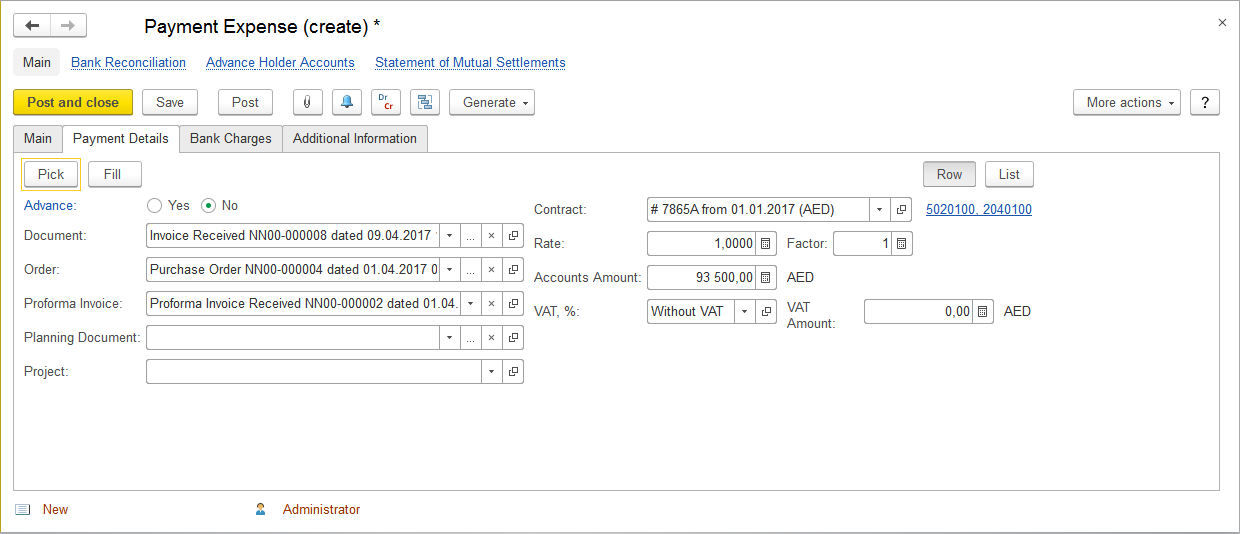Screen dimensions: 1240x534
Task: Open calculator for the Rate field
Action: pos(766,244)
